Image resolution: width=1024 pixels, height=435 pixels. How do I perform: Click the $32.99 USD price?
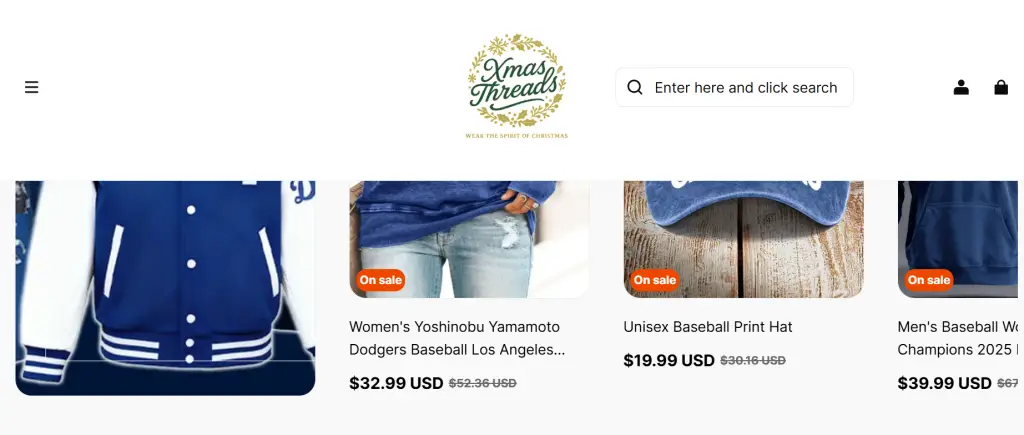396,383
